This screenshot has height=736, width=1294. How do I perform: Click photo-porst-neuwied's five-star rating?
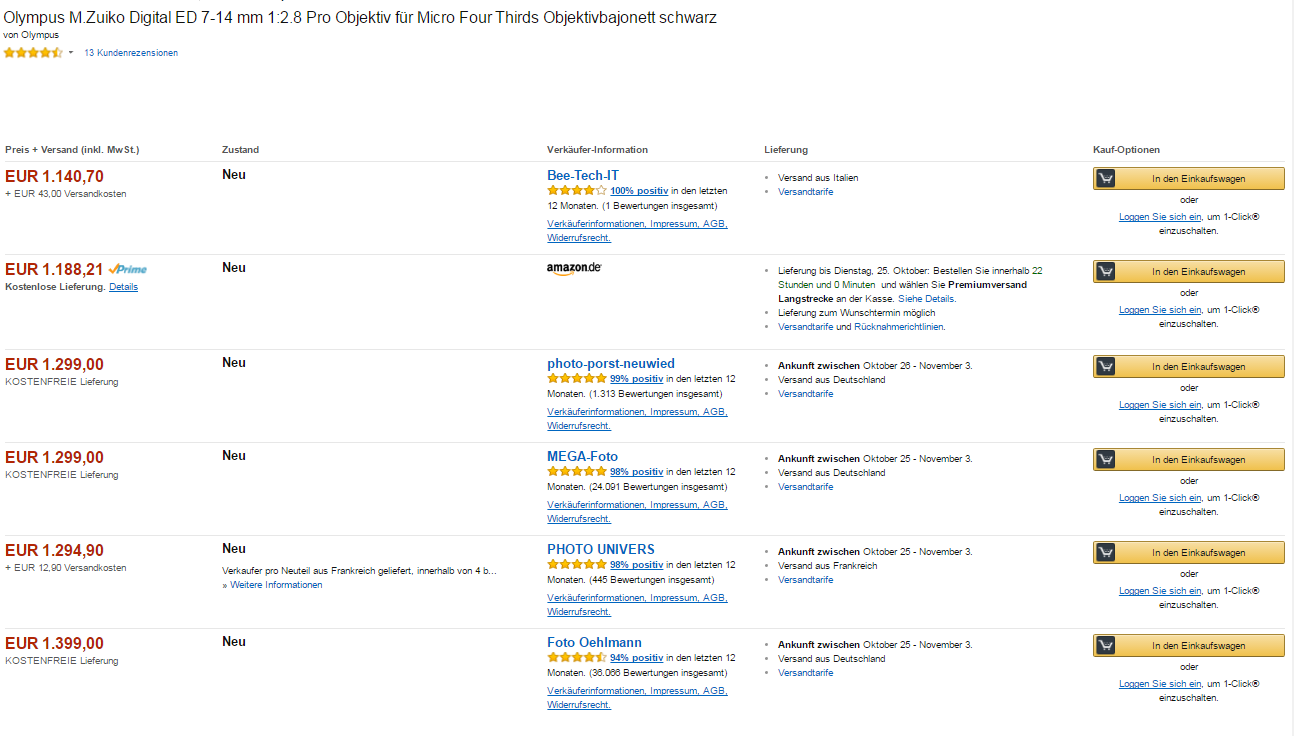click(x=576, y=379)
